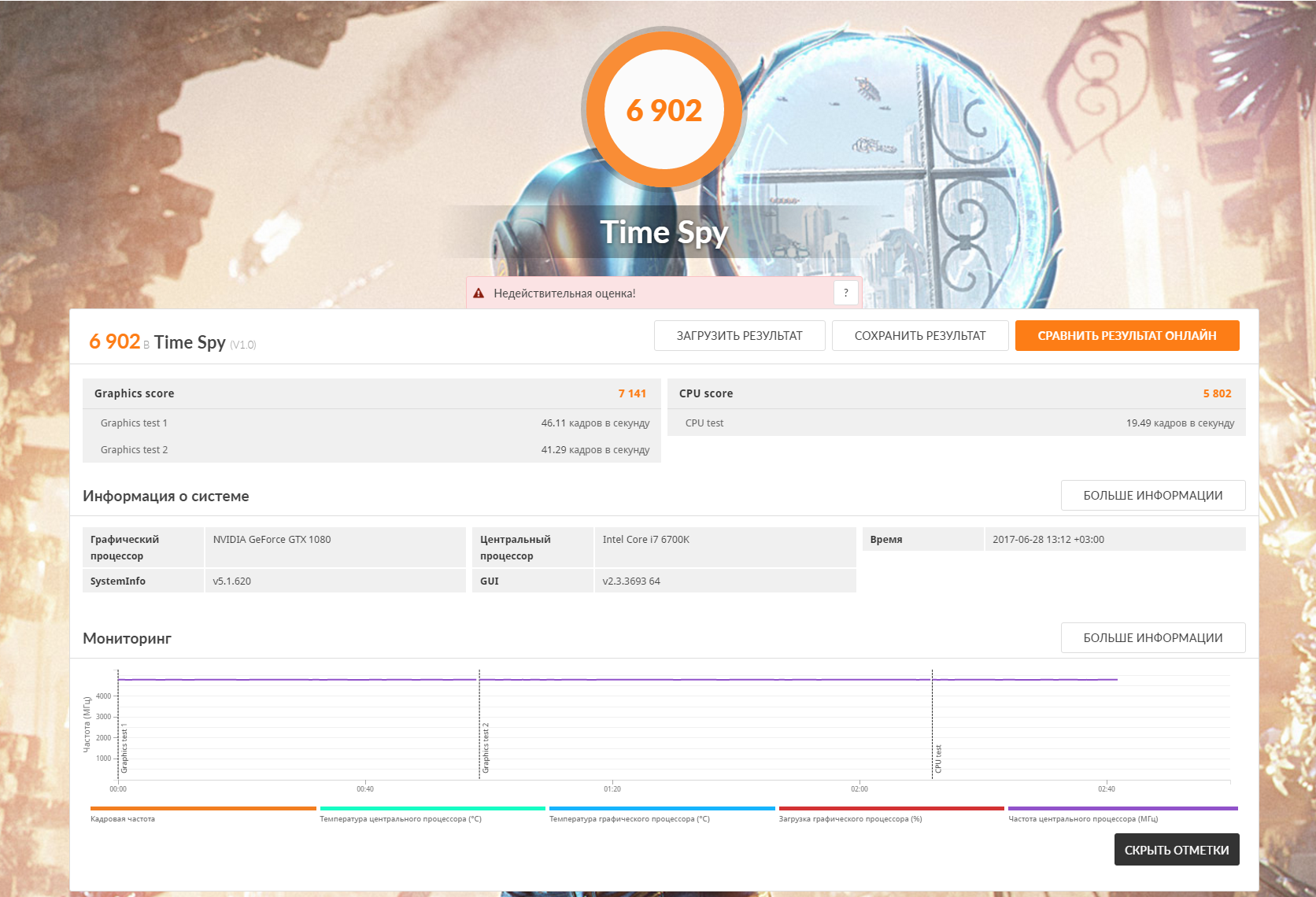Click the 01:20 time axis label
This screenshot has width=1316, height=897.
(612, 789)
